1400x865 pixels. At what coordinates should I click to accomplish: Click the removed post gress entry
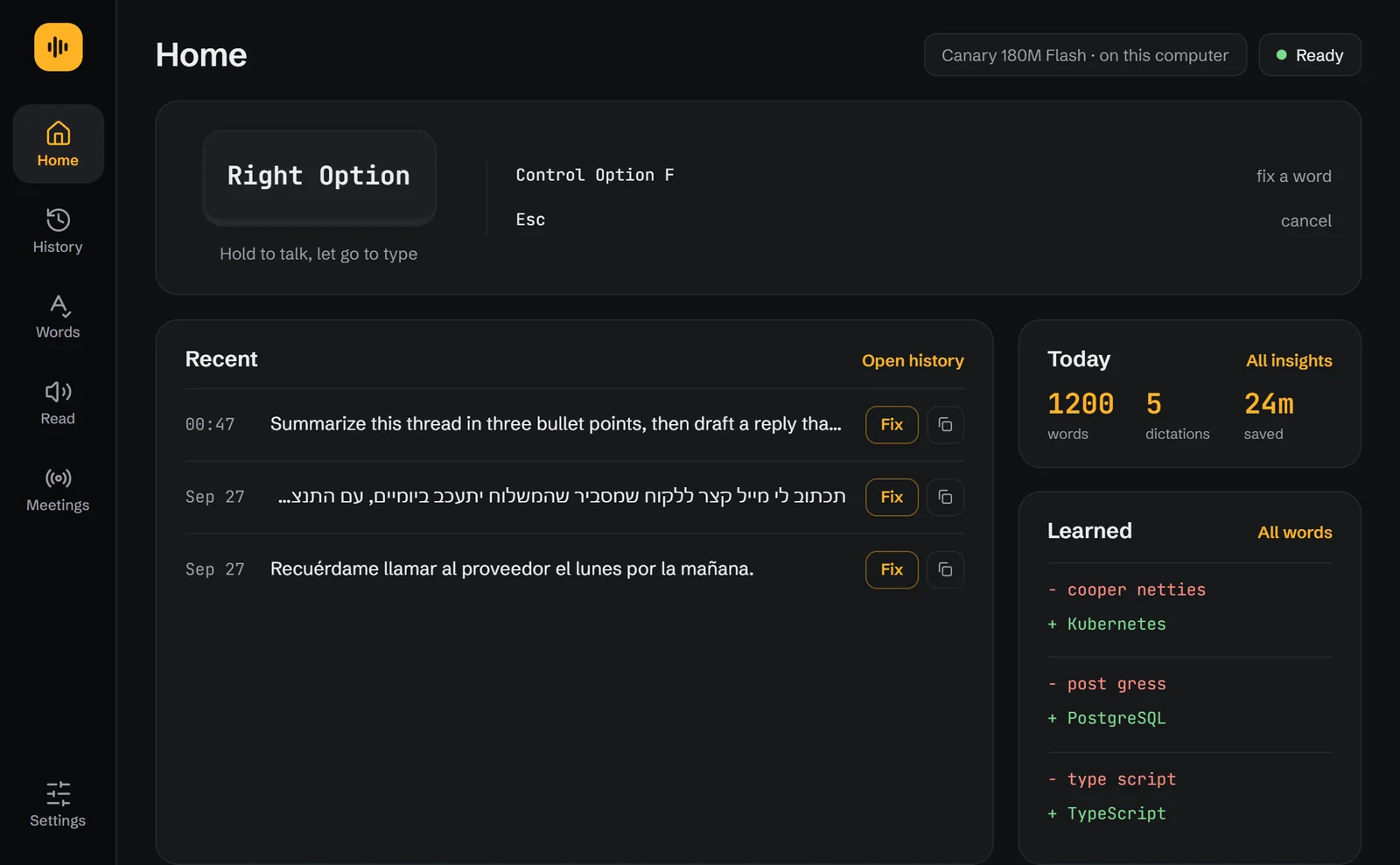[x=1107, y=684]
